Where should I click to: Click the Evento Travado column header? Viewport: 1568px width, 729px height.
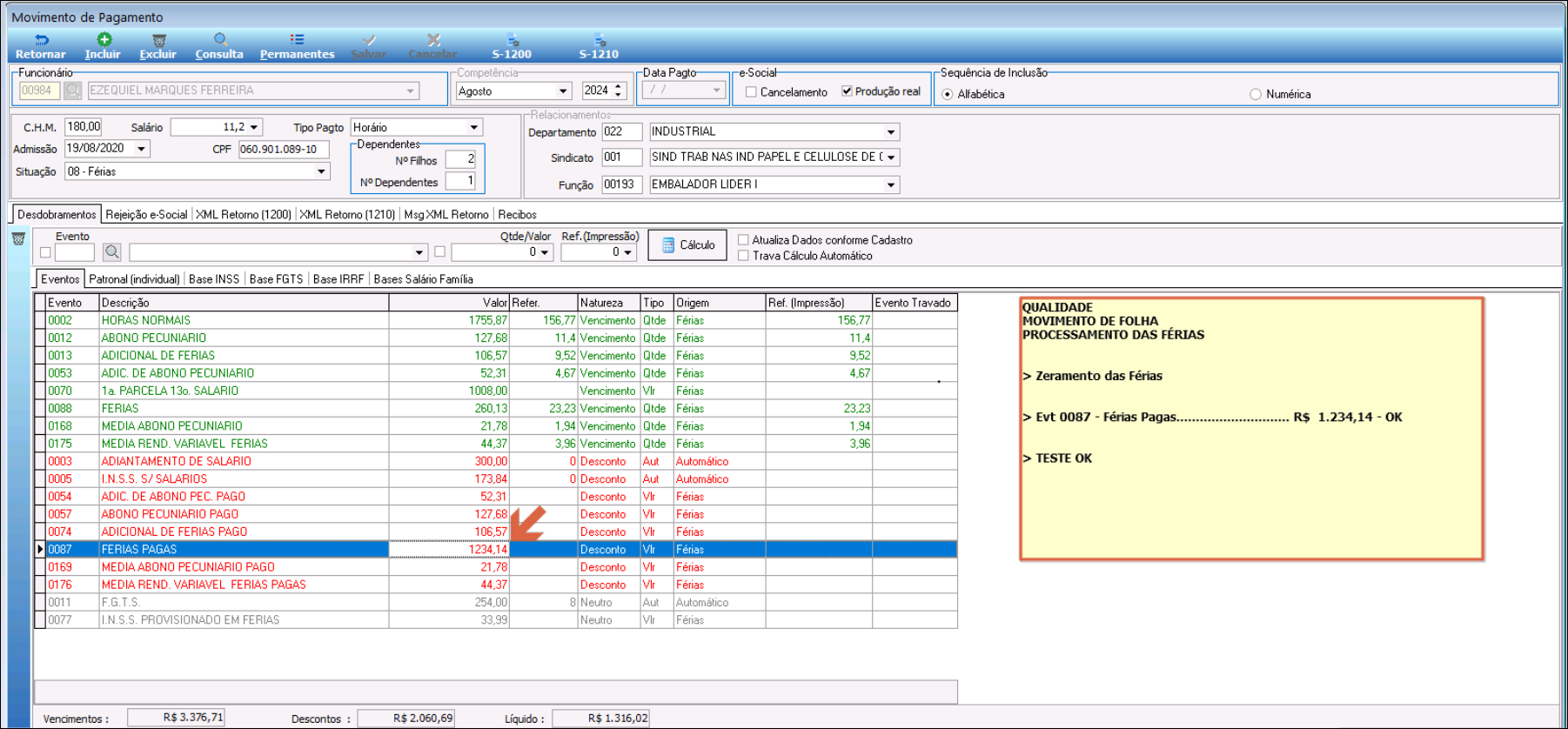[x=915, y=303]
